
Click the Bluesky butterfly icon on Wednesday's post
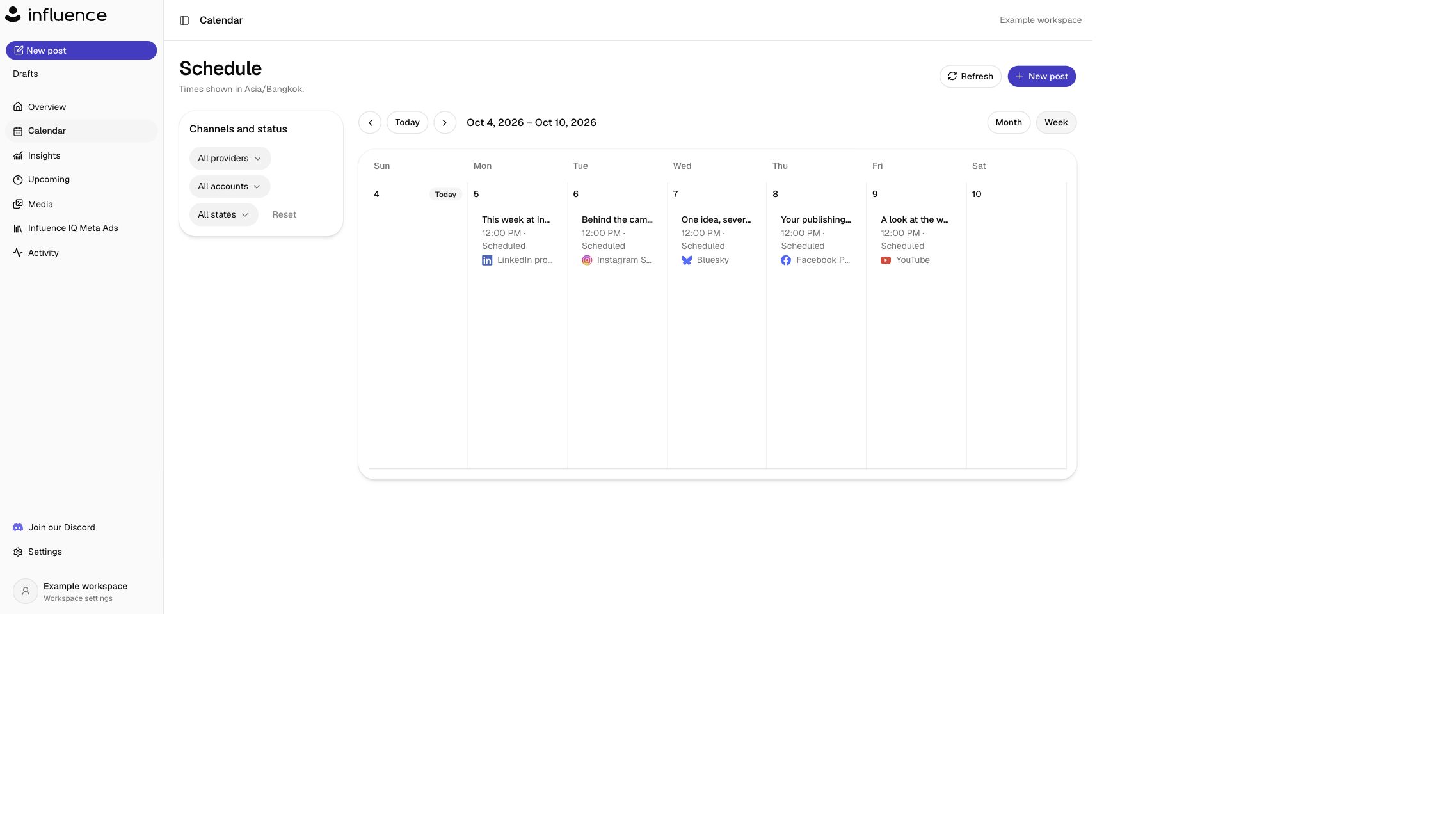[687, 260]
